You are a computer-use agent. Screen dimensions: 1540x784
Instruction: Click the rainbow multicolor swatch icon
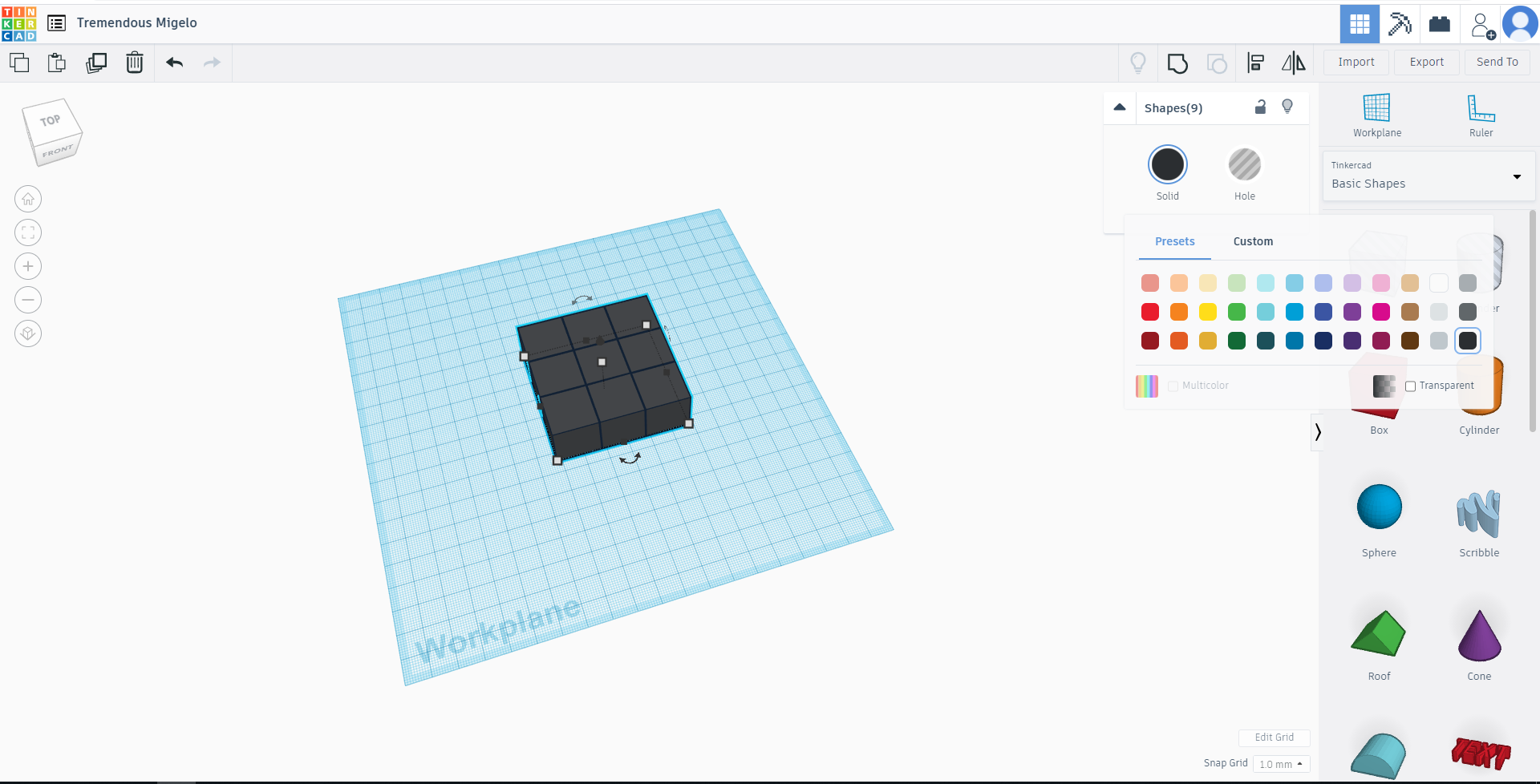click(x=1147, y=386)
